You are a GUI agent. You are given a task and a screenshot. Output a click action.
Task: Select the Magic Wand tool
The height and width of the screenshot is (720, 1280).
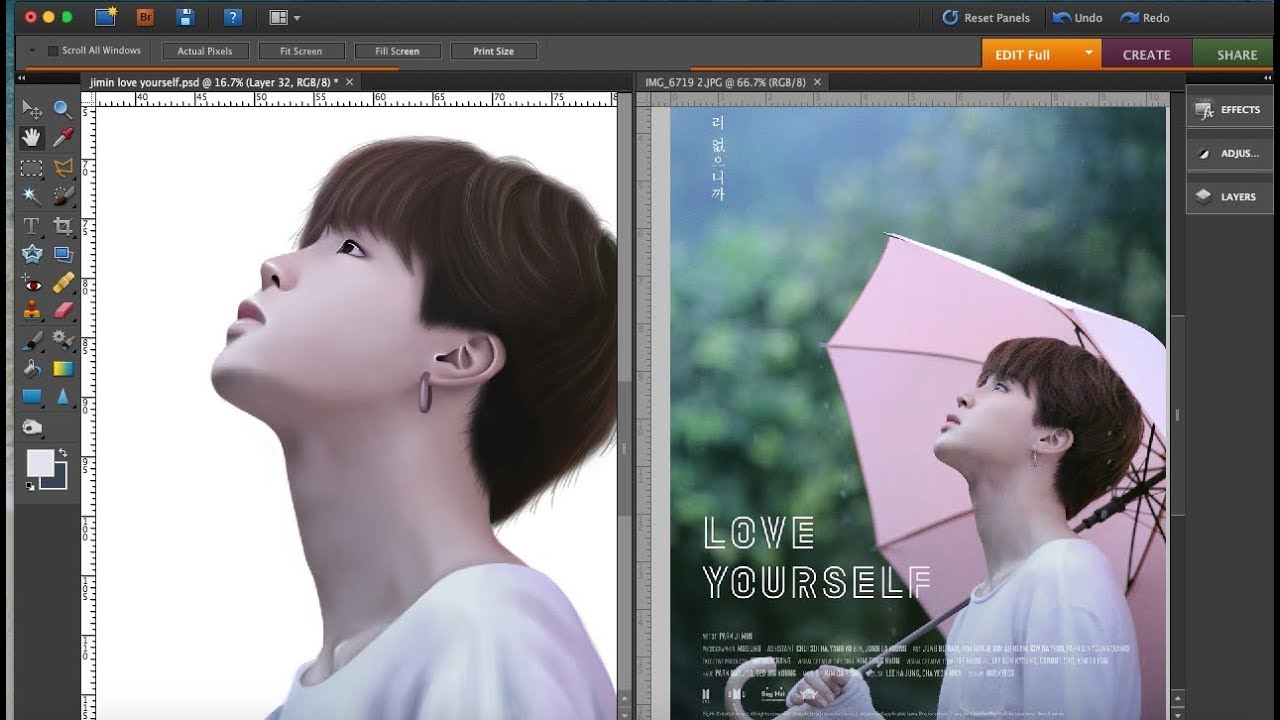[32, 196]
